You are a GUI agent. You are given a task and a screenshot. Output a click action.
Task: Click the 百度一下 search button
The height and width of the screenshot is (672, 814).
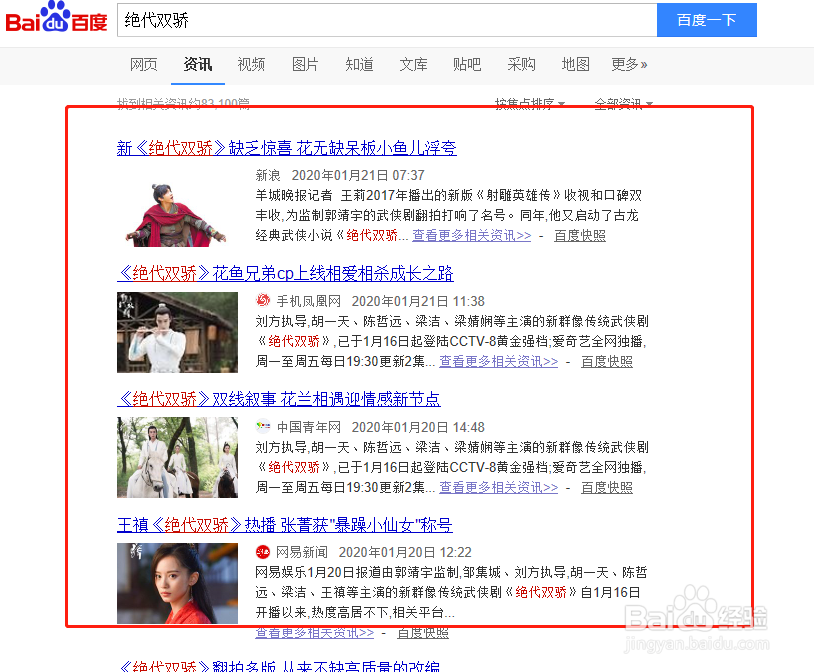(x=706, y=20)
